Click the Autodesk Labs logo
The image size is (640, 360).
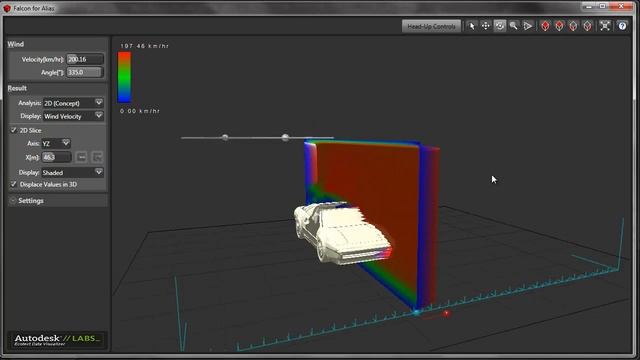[58, 340]
